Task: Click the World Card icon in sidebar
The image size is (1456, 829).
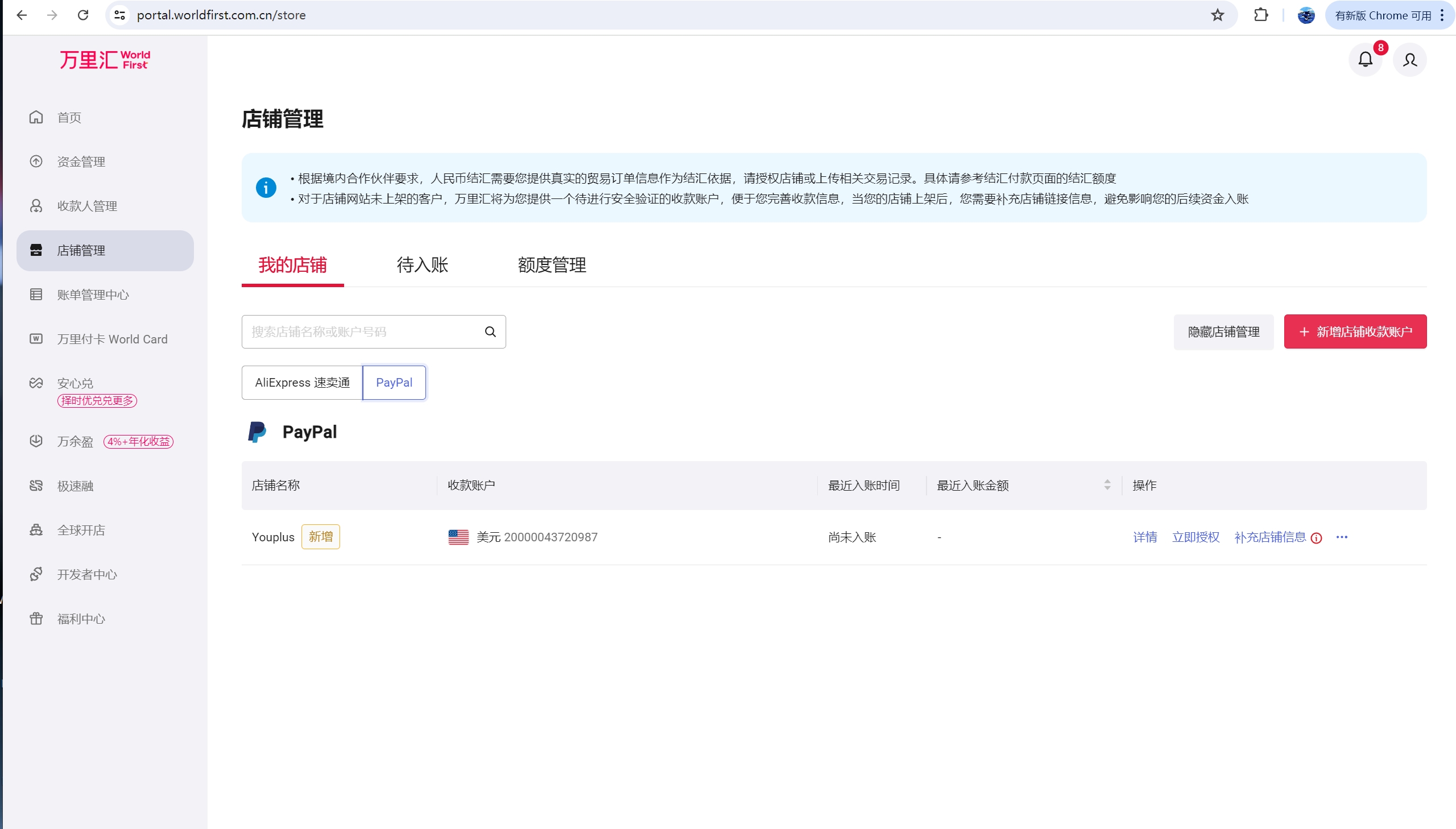Action: pos(36,339)
